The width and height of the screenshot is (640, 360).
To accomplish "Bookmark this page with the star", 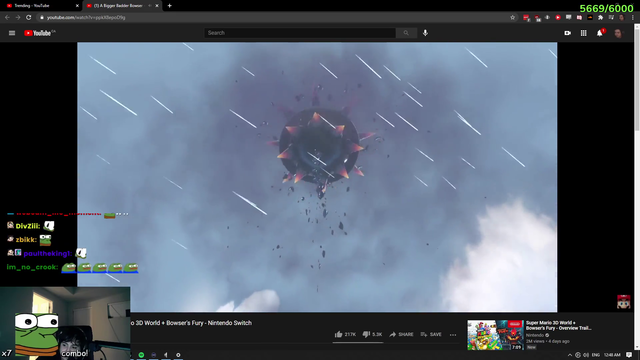I will [513, 18].
